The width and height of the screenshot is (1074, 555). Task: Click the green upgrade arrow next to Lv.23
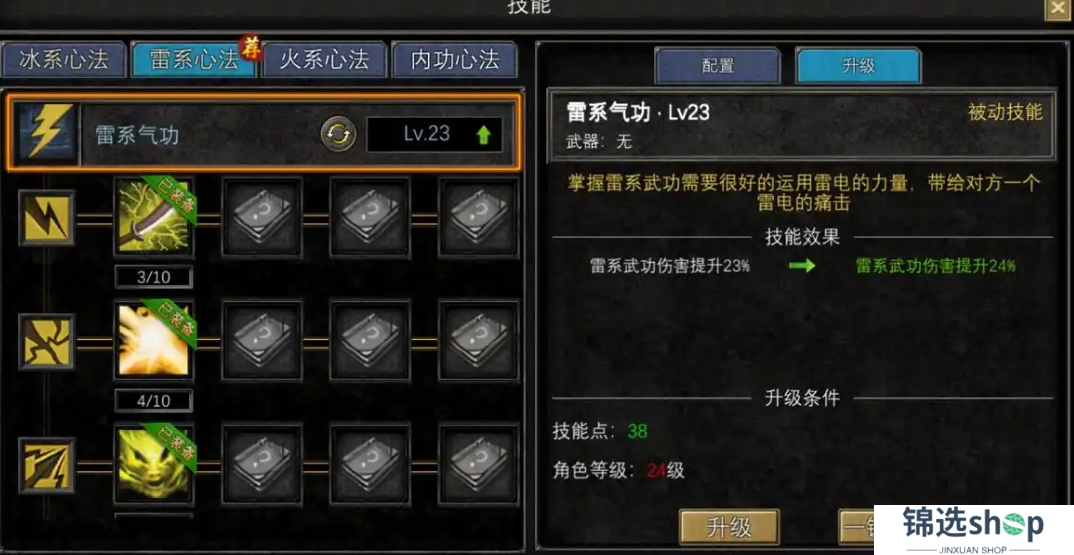pyautogui.click(x=484, y=135)
